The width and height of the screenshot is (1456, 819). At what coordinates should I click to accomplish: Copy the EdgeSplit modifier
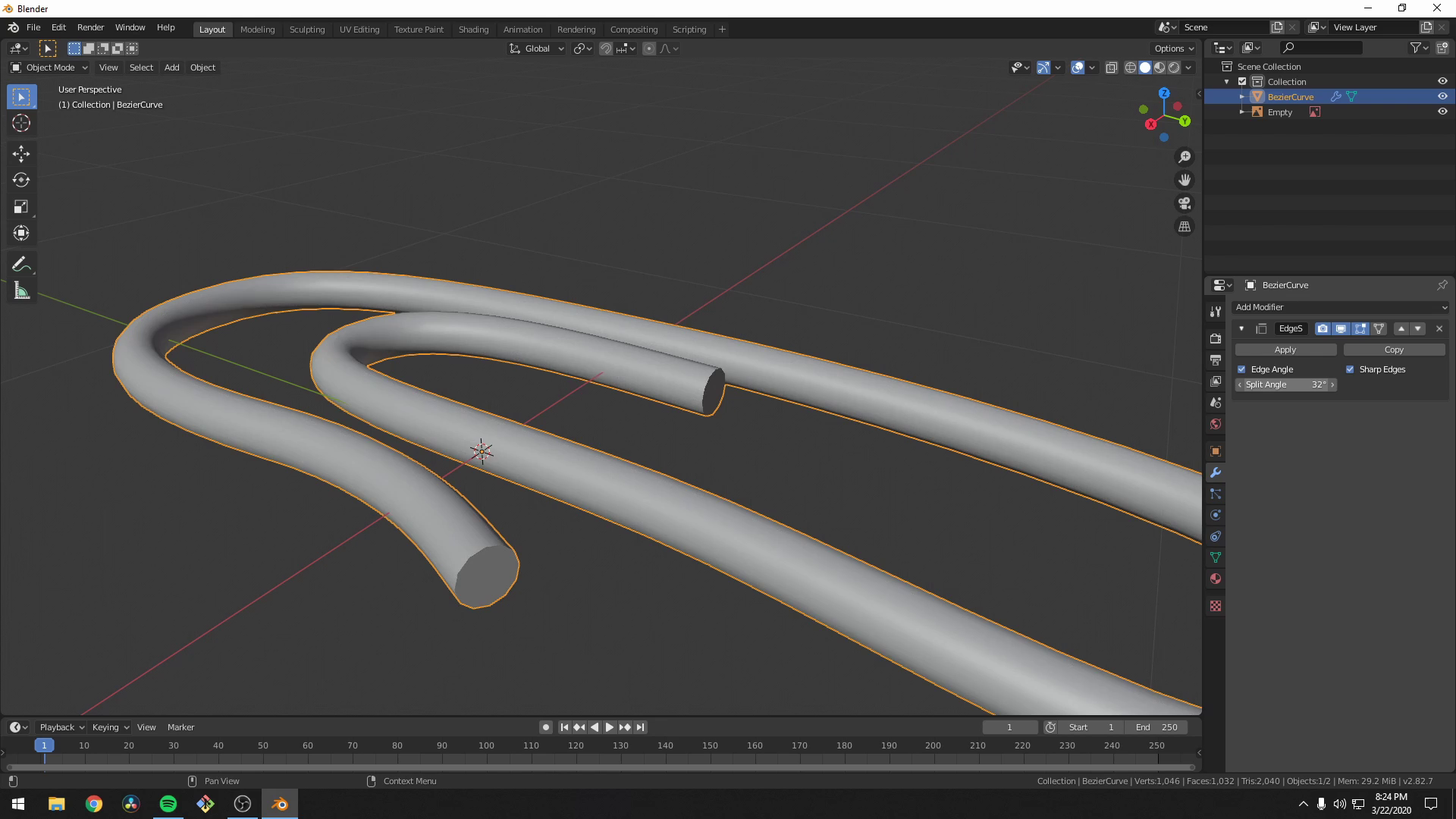[1394, 350]
